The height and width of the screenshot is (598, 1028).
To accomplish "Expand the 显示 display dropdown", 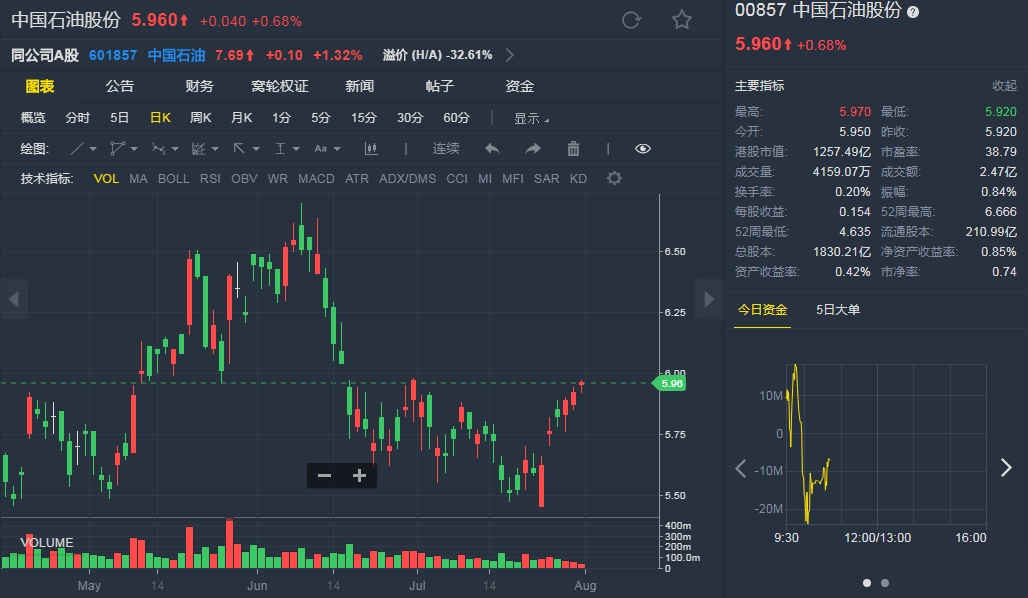I will coord(531,118).
